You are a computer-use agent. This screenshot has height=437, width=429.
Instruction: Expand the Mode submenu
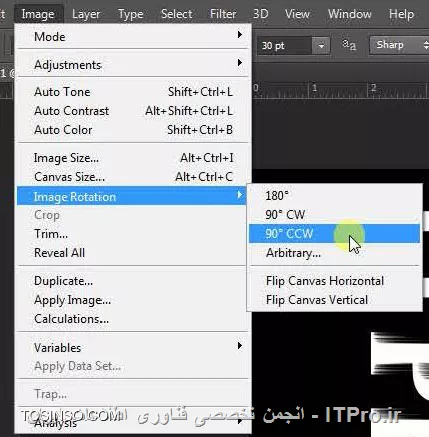(133, 36)
